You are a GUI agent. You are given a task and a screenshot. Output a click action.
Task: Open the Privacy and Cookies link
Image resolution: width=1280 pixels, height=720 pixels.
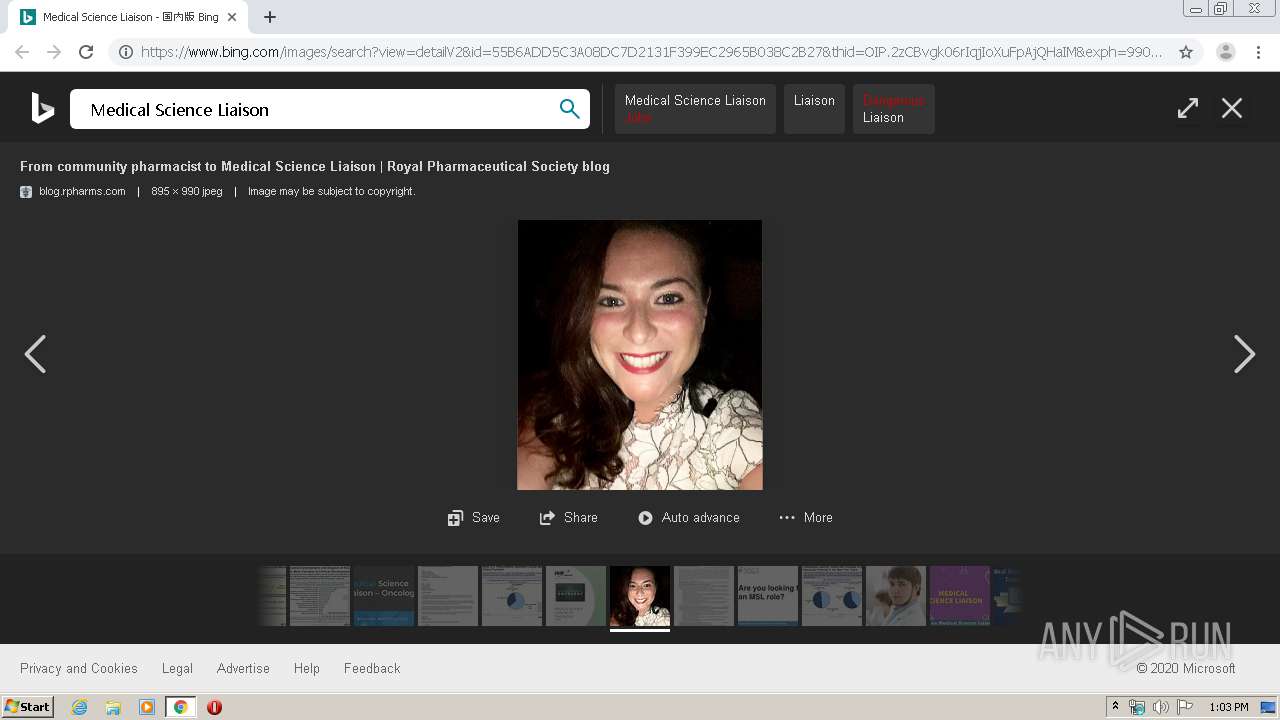coord(79,668)
